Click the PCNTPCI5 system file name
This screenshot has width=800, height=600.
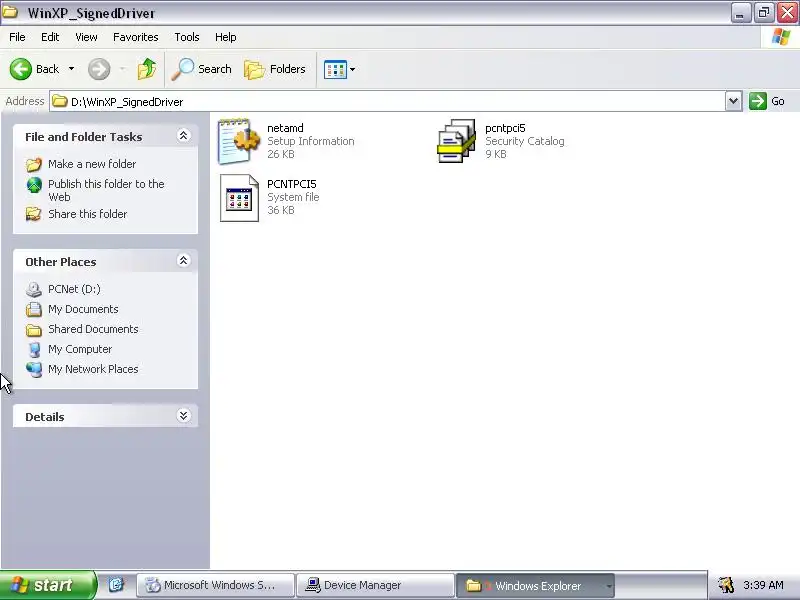292,184
